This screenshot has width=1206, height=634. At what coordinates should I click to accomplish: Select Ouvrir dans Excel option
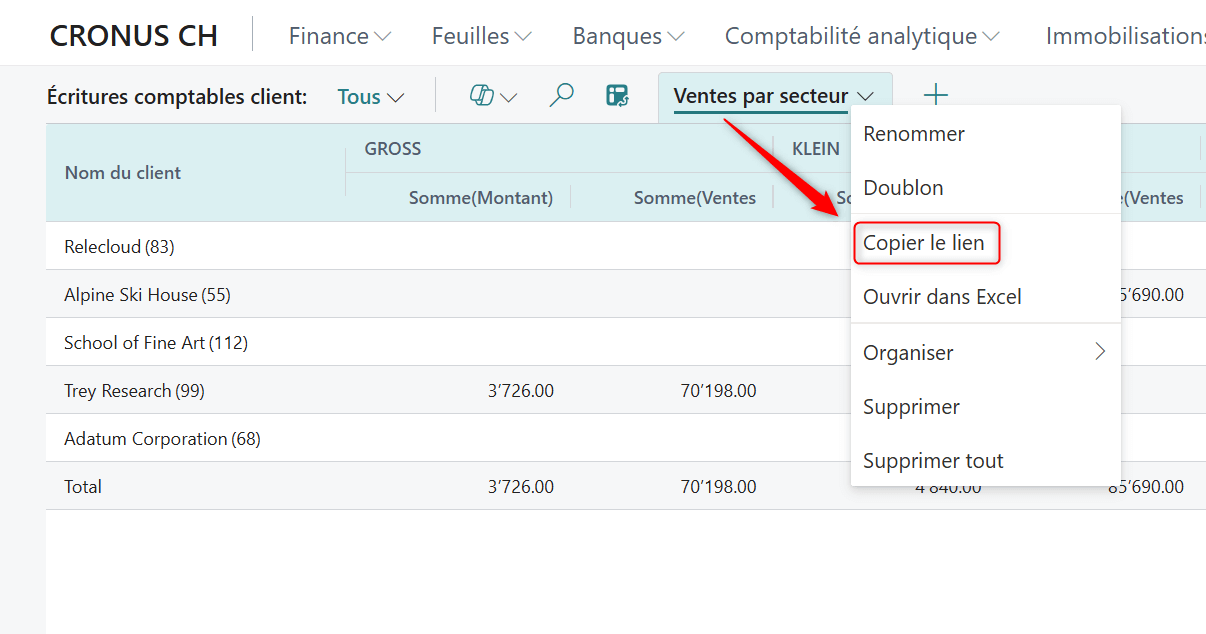[x=942, y=297]
